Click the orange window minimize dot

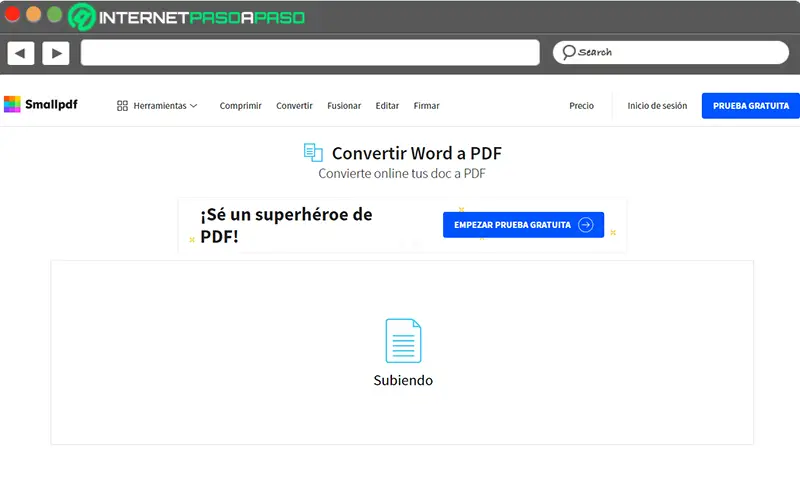pyautogui.click(x=33, y=14)
